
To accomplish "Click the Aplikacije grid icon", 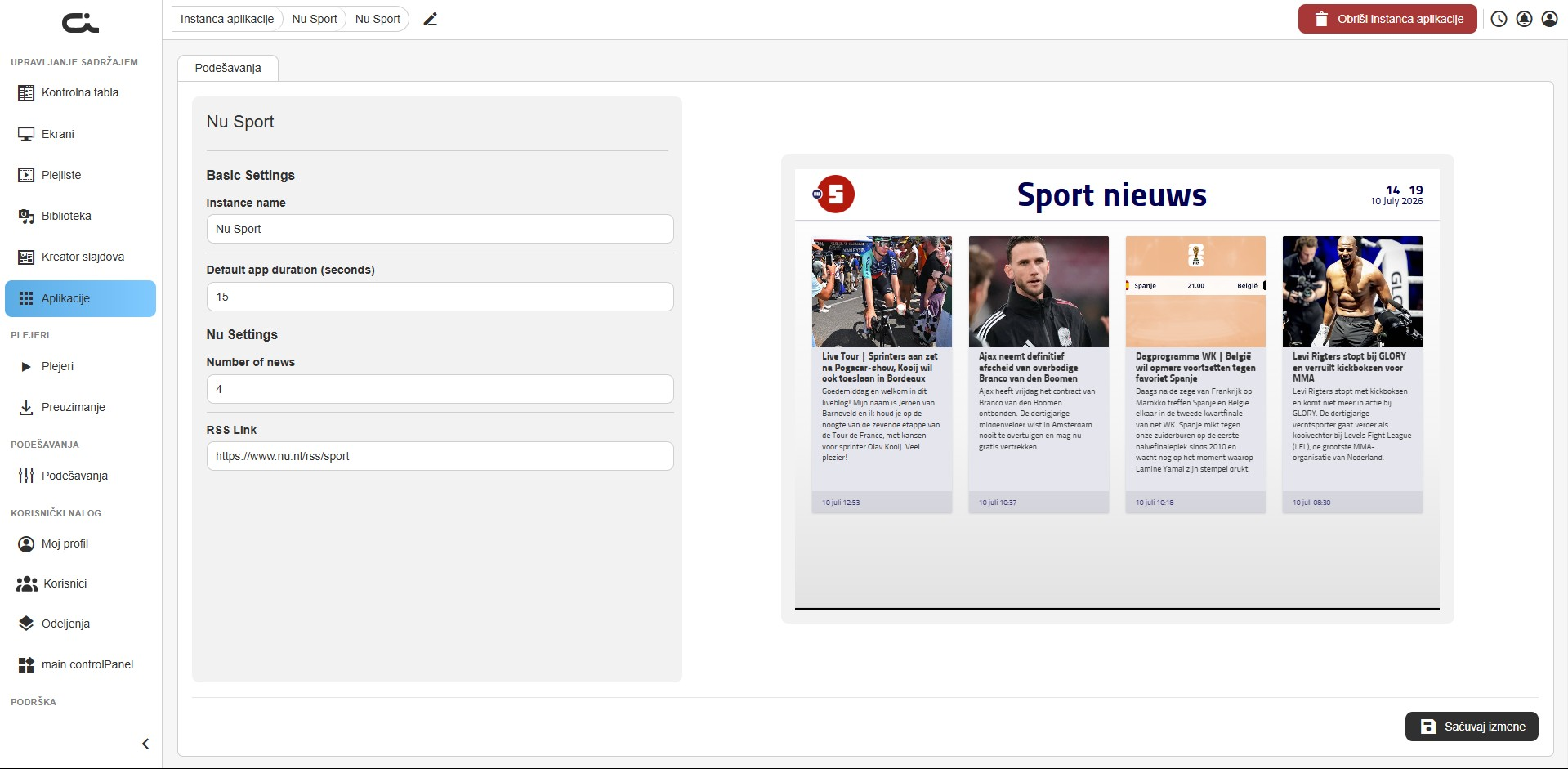I will coord(26,298).
